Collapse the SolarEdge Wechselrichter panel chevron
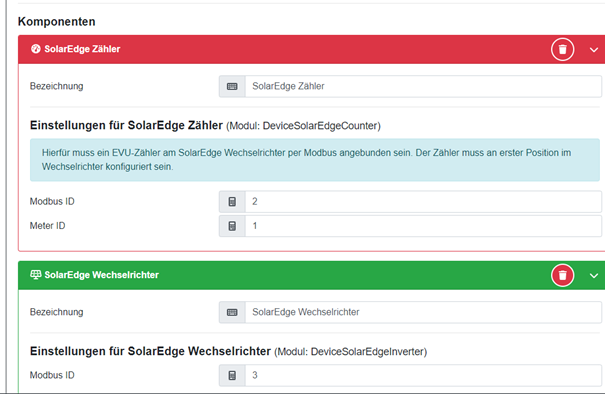This screenshot has height=394, width=605. point(594,276)
